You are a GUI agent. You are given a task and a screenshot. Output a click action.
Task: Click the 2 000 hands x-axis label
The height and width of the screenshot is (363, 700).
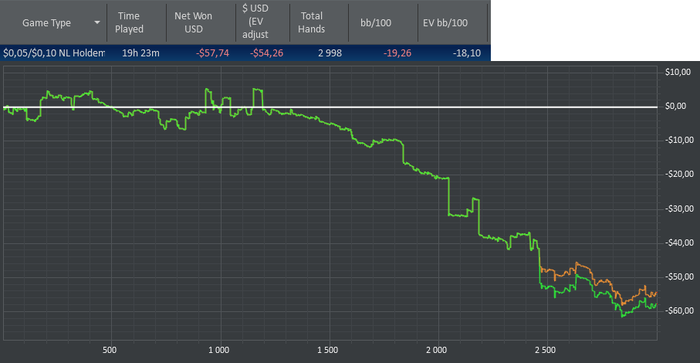[436, 350]
